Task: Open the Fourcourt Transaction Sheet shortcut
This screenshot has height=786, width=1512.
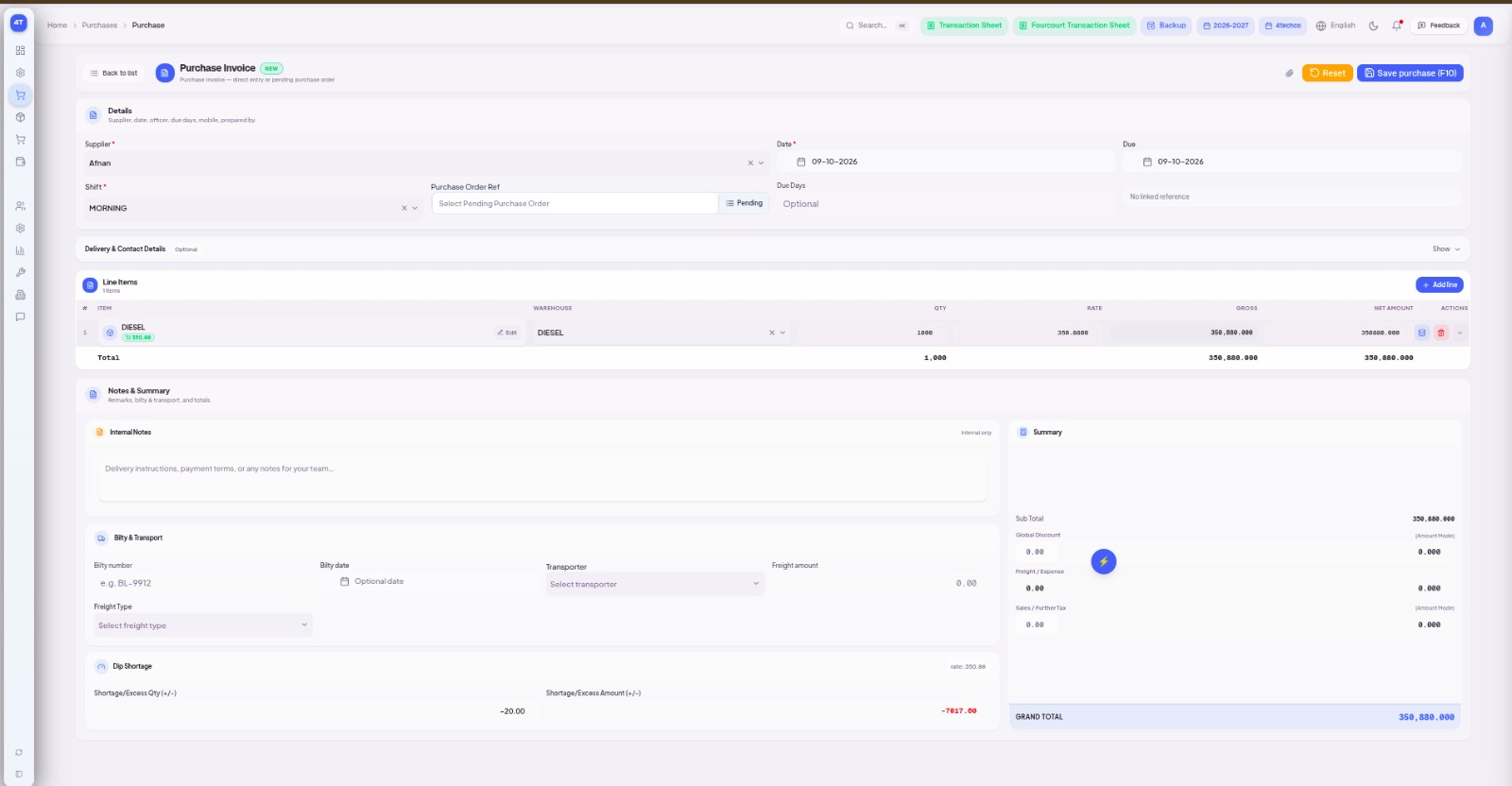Action: coord(1074,26)
